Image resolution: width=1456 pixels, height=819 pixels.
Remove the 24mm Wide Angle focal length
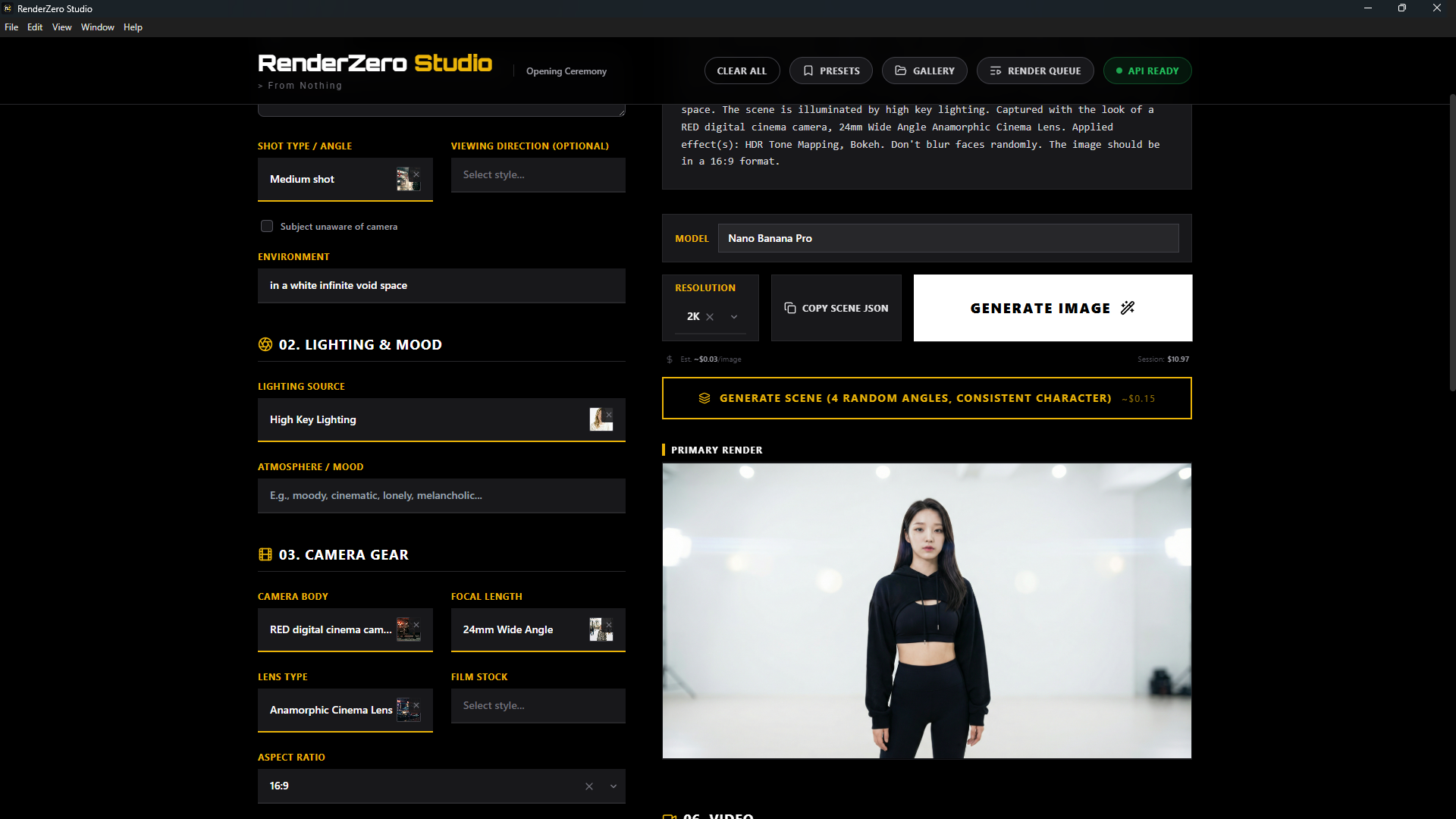point(609,625)
